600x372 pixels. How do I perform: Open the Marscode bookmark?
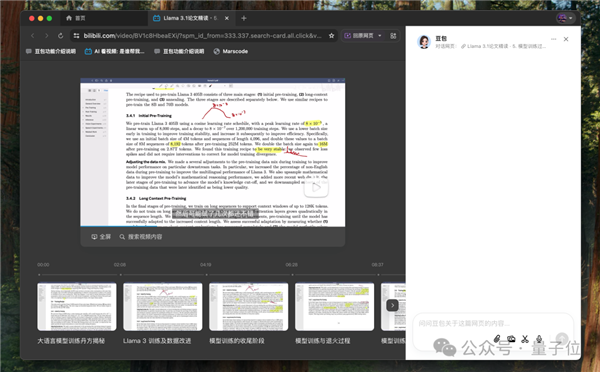click(231, 51)
